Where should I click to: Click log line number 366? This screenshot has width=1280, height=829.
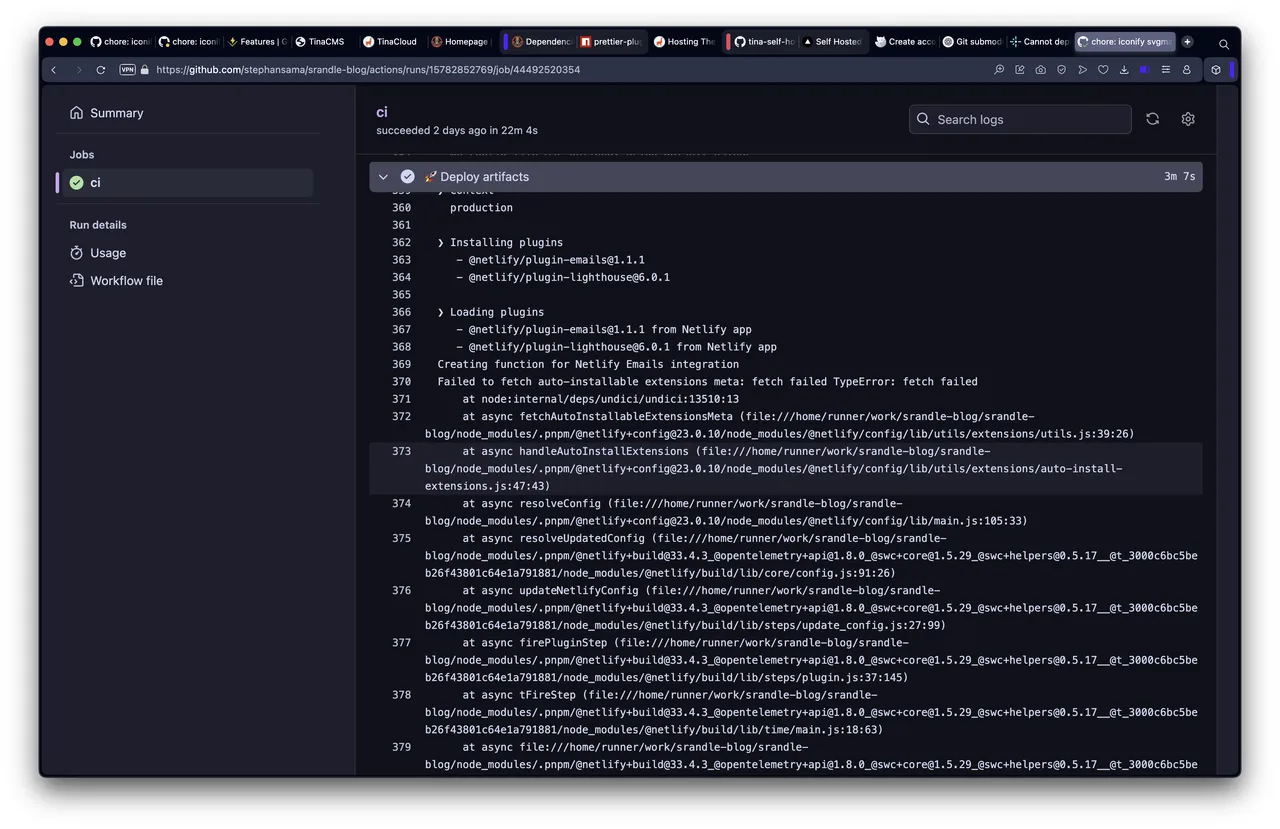pyautogui.click(x=401, y=312)
